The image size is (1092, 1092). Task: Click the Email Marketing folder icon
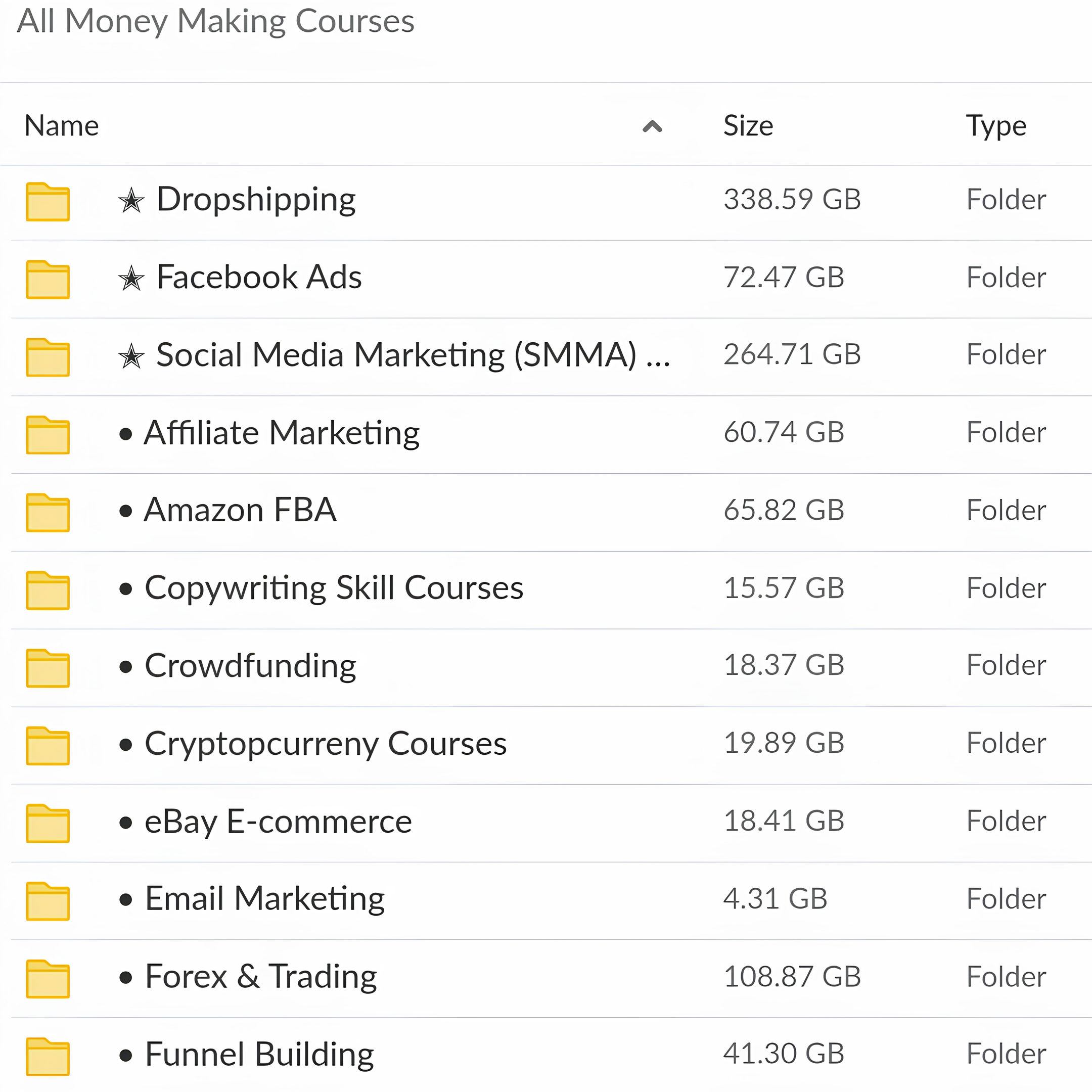tap(48, 900)
